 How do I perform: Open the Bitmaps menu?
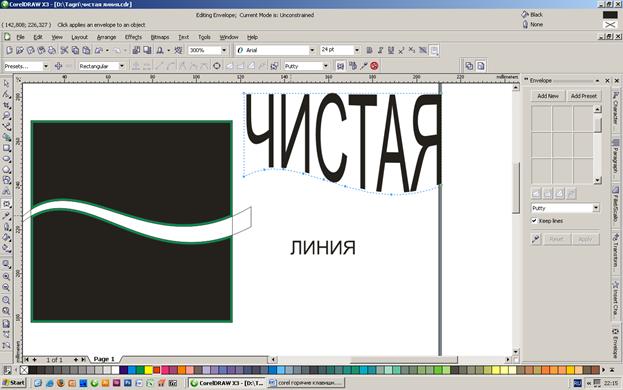click(160, 37)
